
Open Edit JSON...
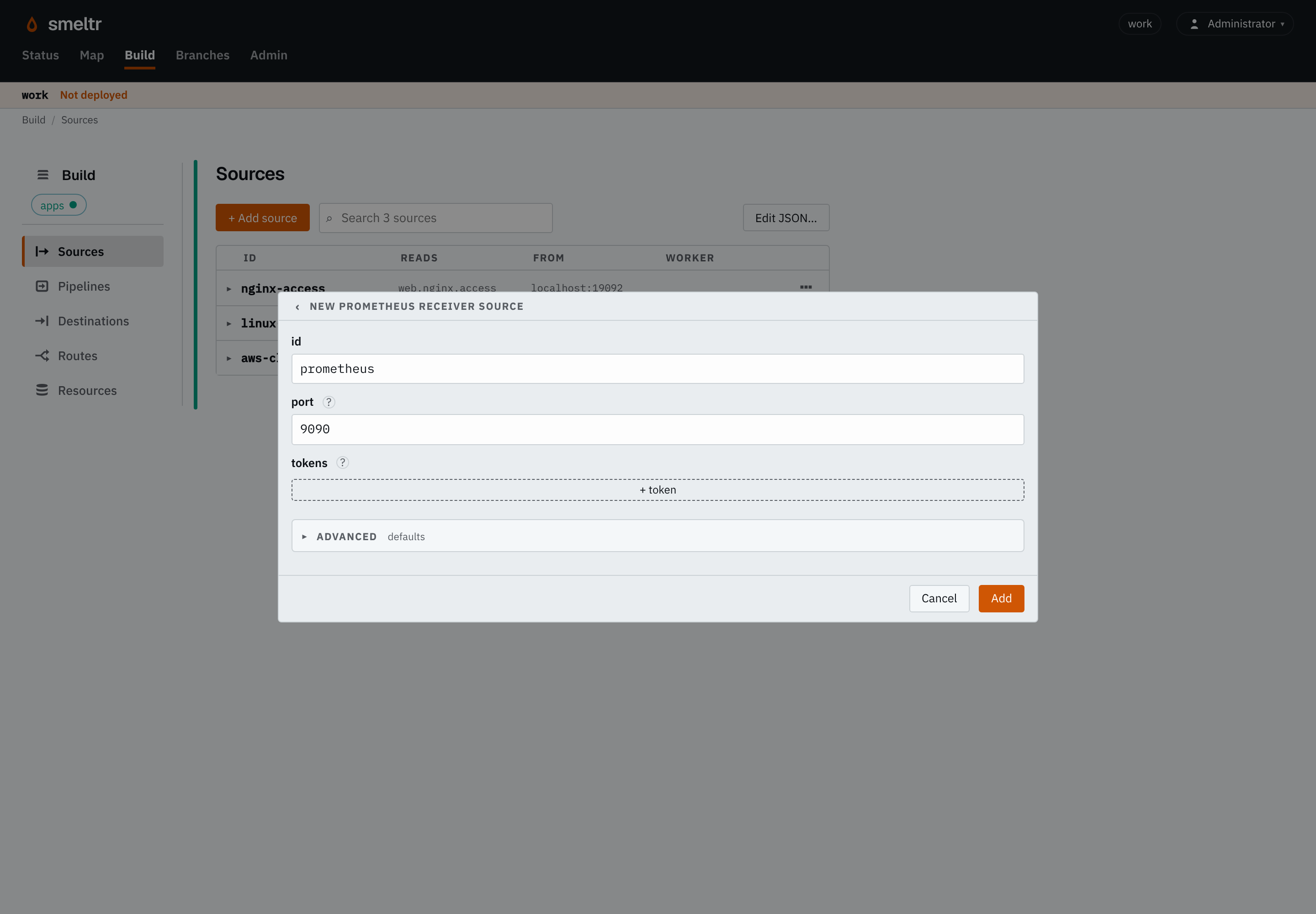click(x=785, y=218)
